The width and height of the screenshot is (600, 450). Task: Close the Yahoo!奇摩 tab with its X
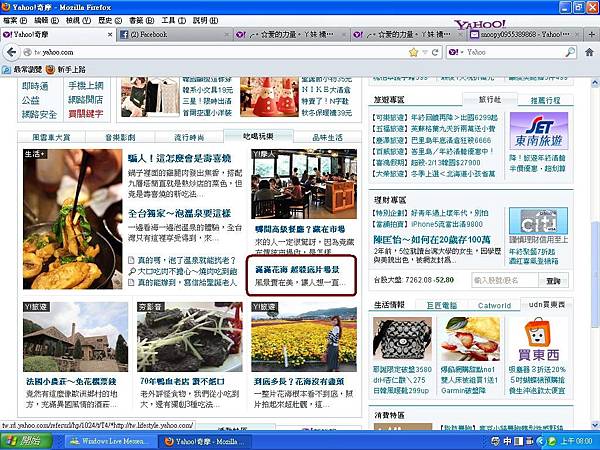(110, 35)
